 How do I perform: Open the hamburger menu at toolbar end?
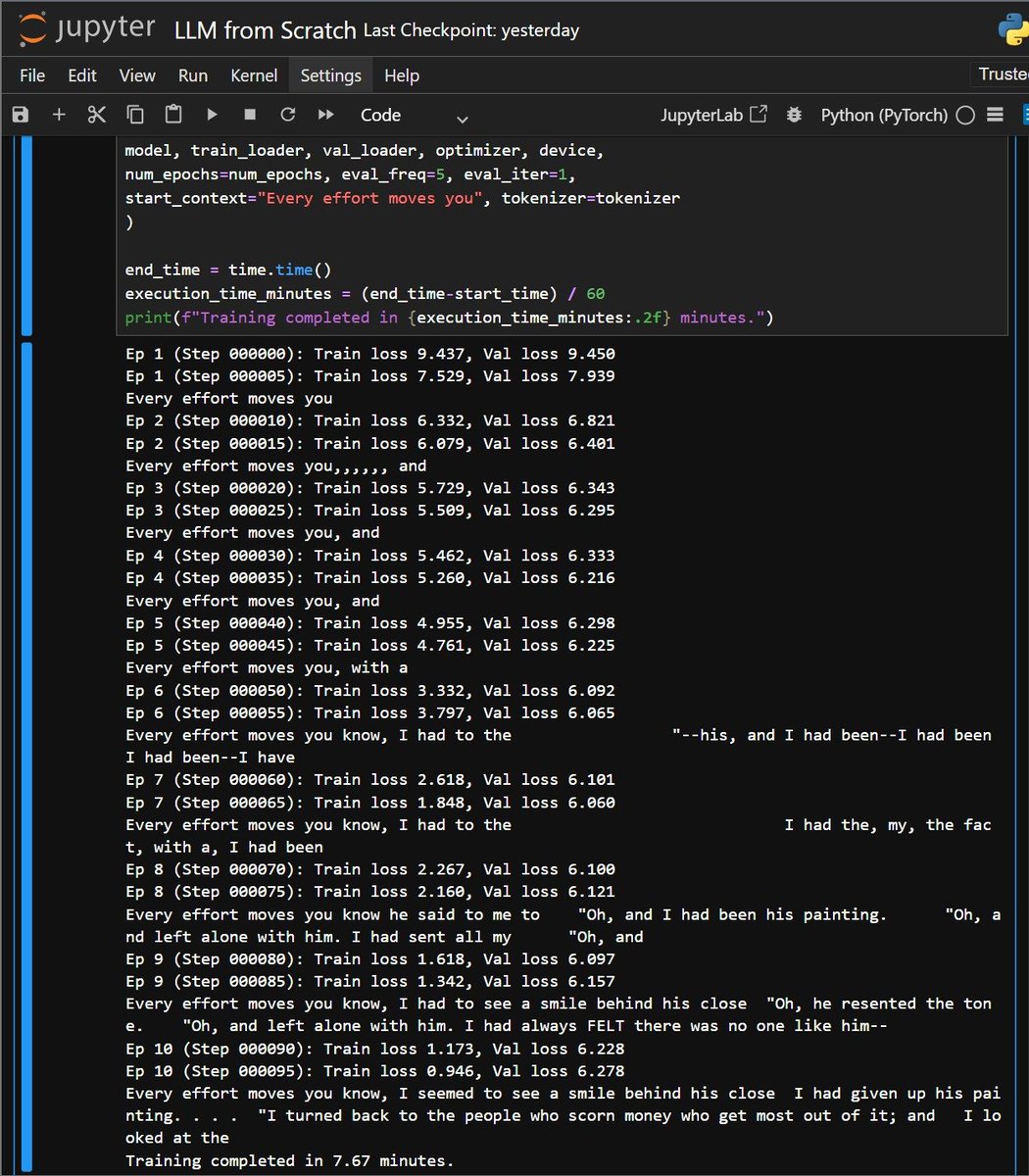996,115
